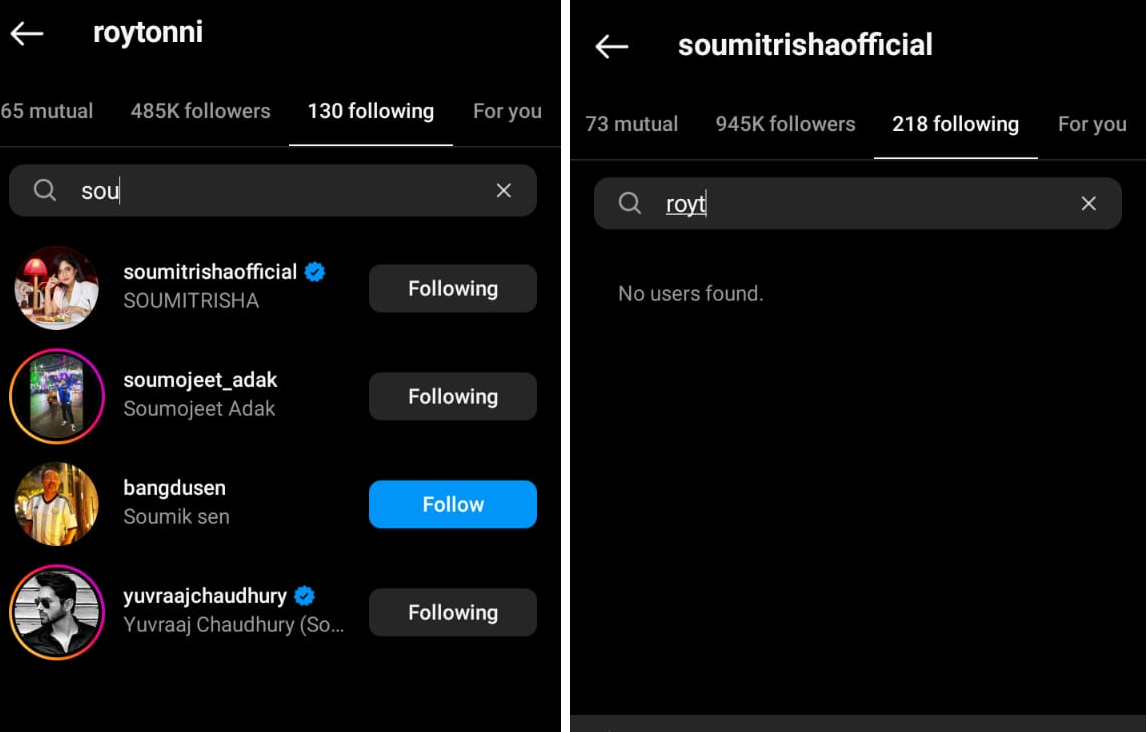The height and width of the screenshot is (732, 1147).
Task: Toggle Following for yuvraajchaudhury
Action: pyautogui.click(x=453, y=613)
